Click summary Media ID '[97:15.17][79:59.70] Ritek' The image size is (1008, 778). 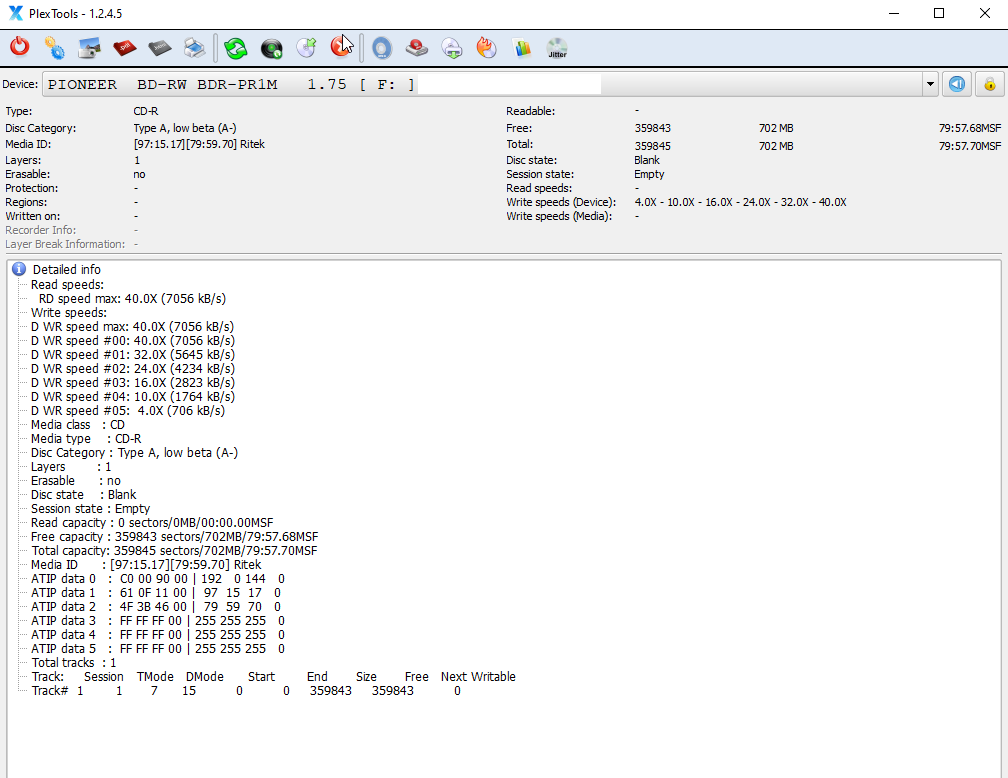coord(199,145)
